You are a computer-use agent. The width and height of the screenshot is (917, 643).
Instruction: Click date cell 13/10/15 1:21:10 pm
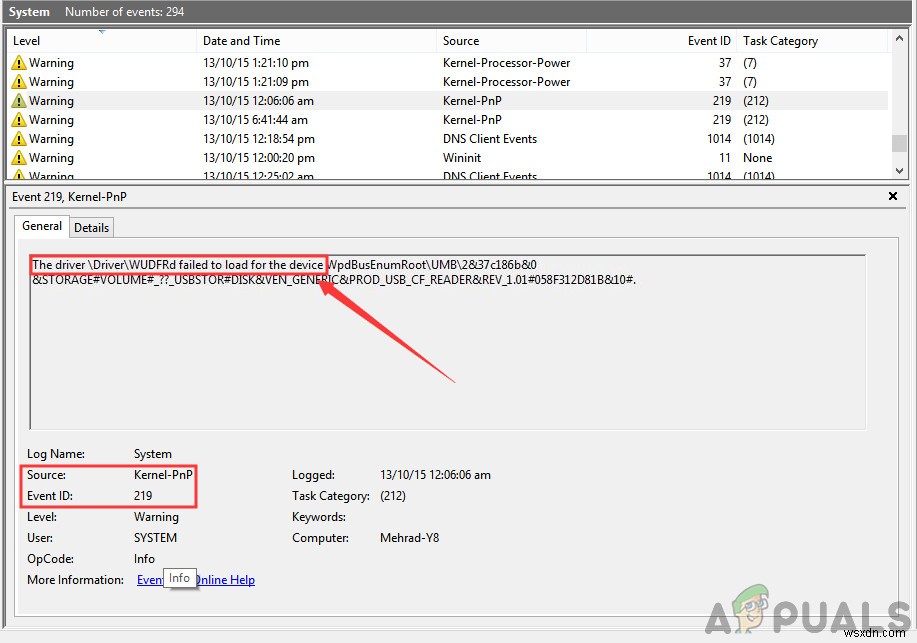(x=256, y=63)
